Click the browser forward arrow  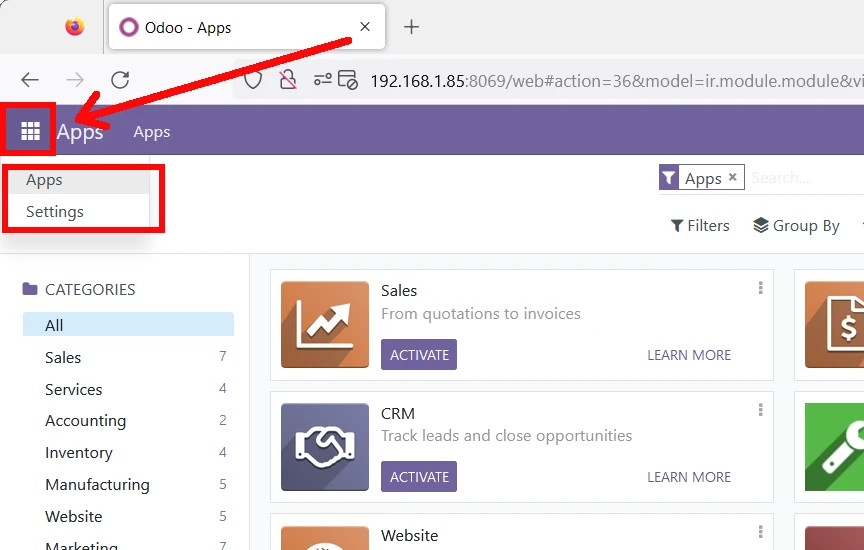(x=75, y=80)
